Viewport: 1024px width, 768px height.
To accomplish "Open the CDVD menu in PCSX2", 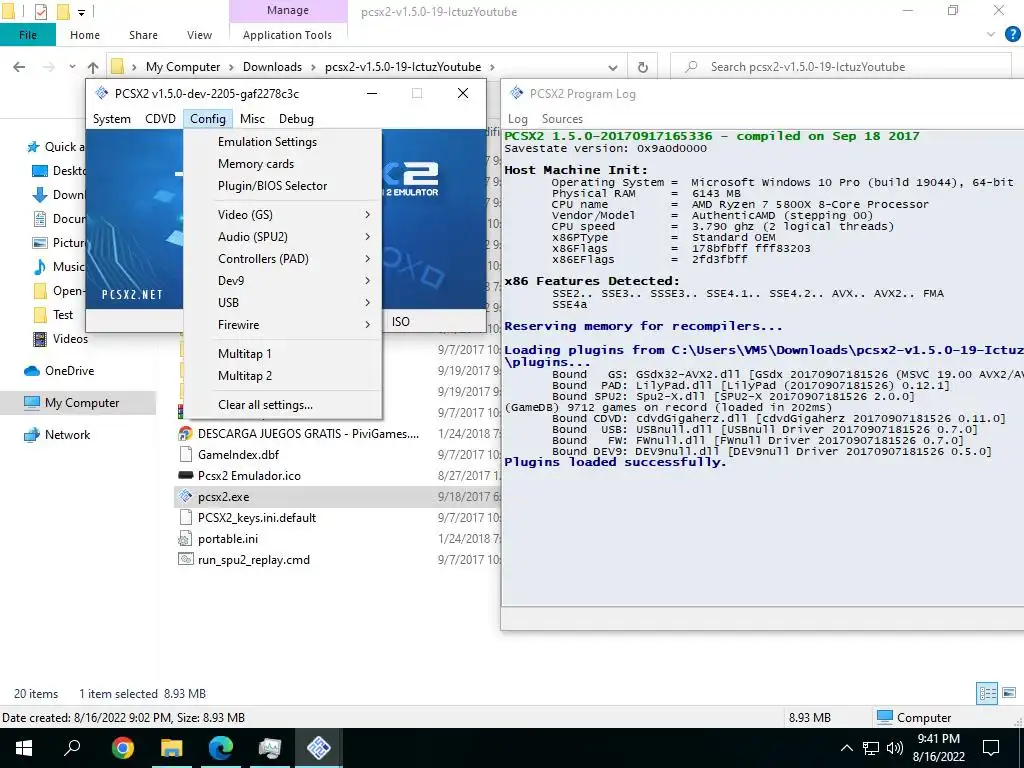I will click(x=161, y=119).
